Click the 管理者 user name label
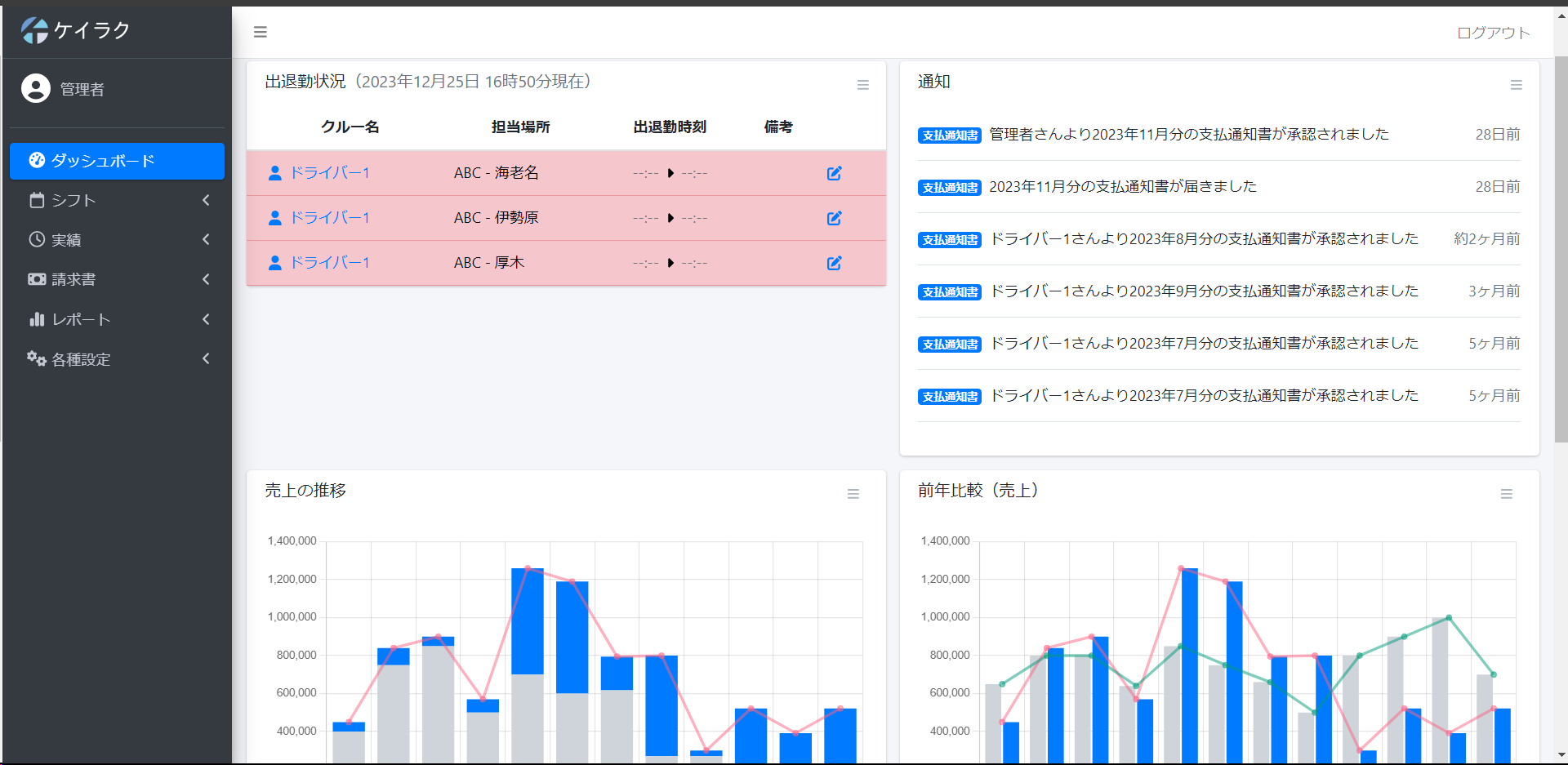This screenshot has height=765, width=1568. 82,89
